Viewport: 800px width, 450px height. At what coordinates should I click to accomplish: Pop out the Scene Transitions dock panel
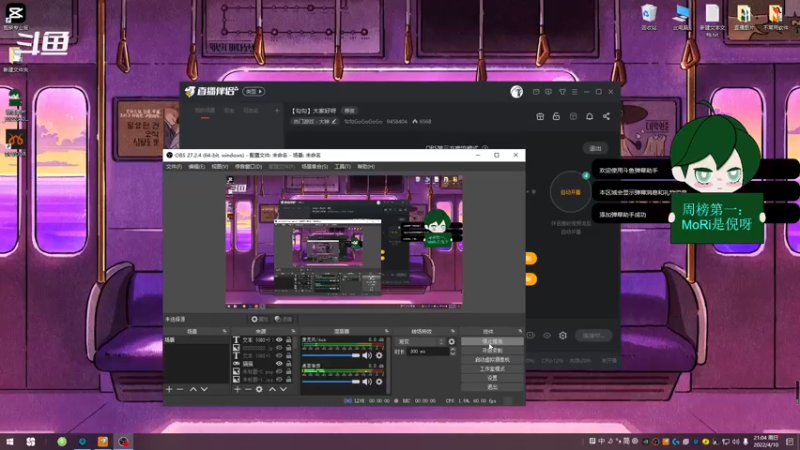pyautogui.click(x=453, y=332)
